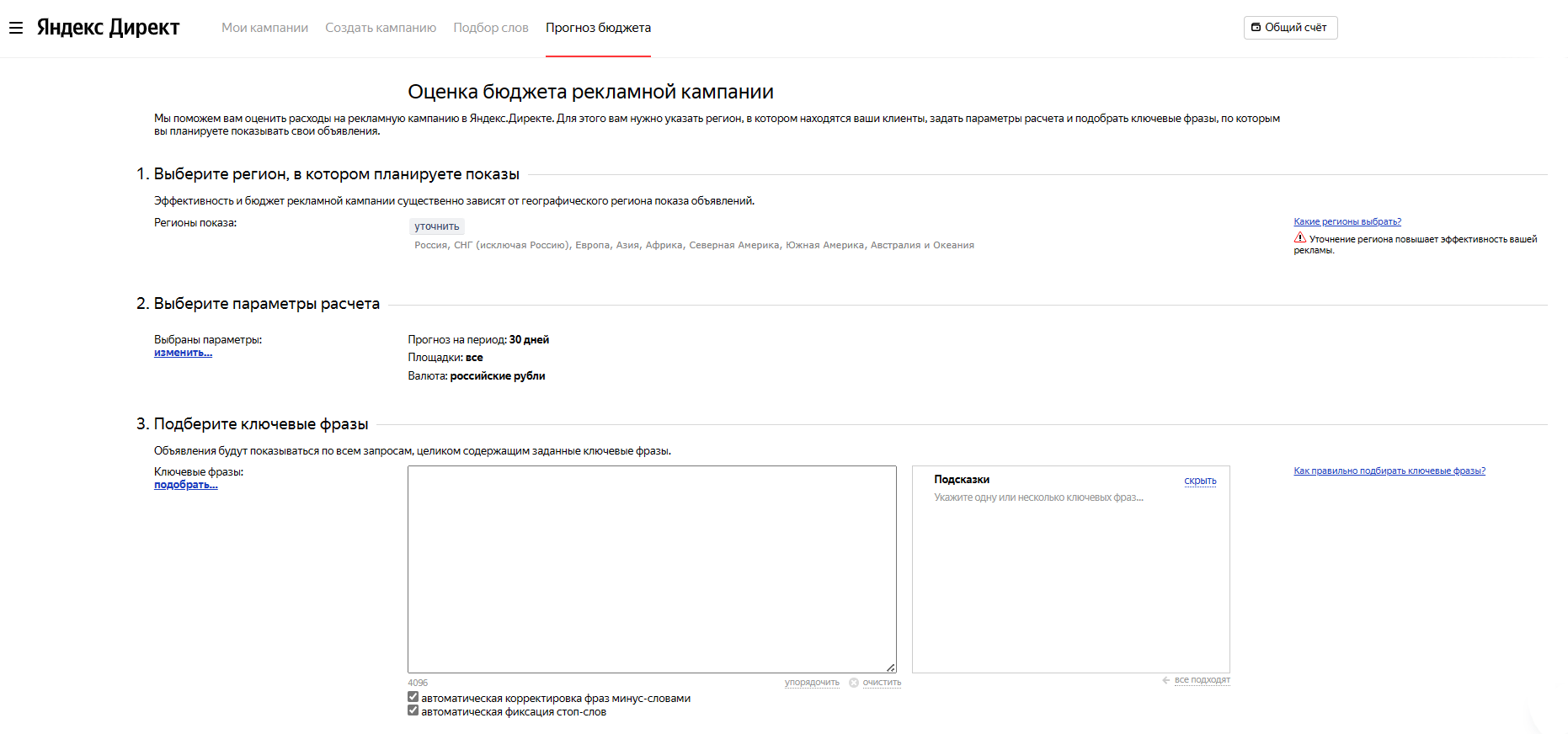Click the очистить link
This screenshot has width=1568, height=734.
click(882, 683)
